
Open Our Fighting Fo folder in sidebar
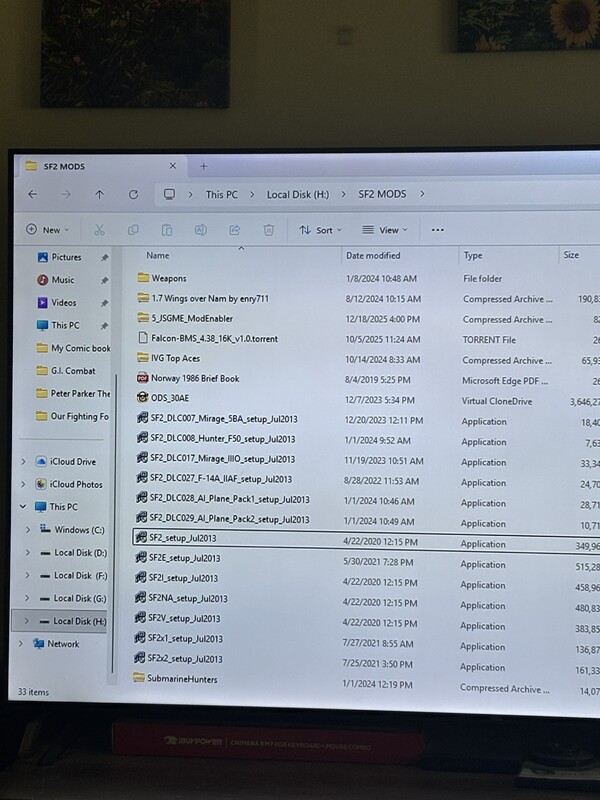pyautogui.click(x=72, y=416)
